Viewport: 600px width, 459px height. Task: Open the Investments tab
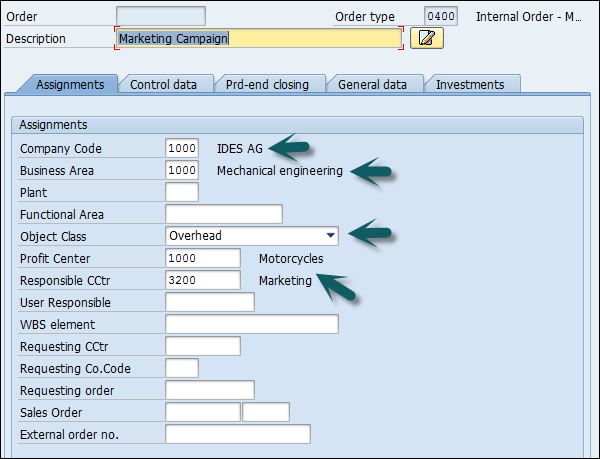coord(471,85)
